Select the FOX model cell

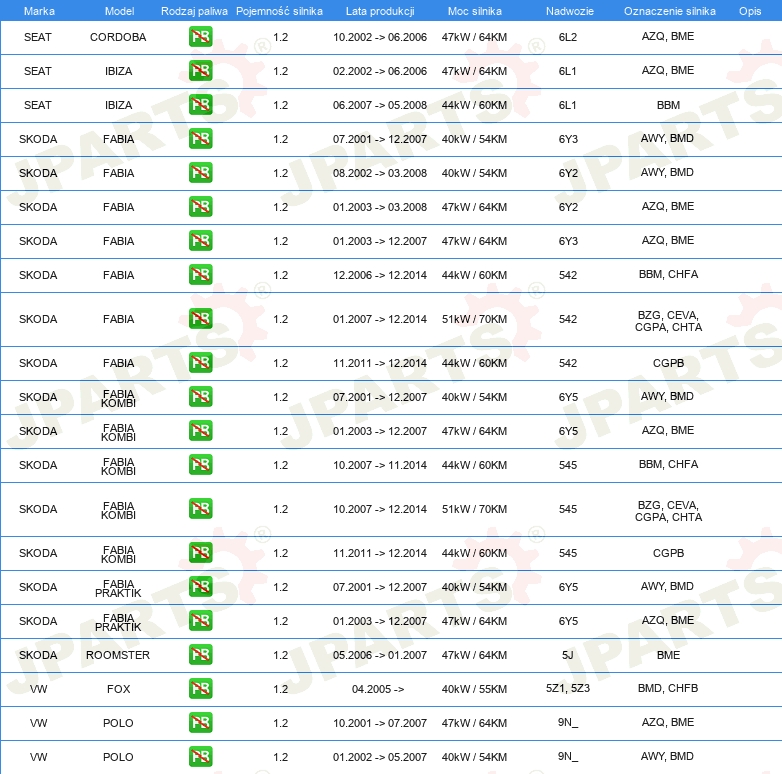point(118,689)
